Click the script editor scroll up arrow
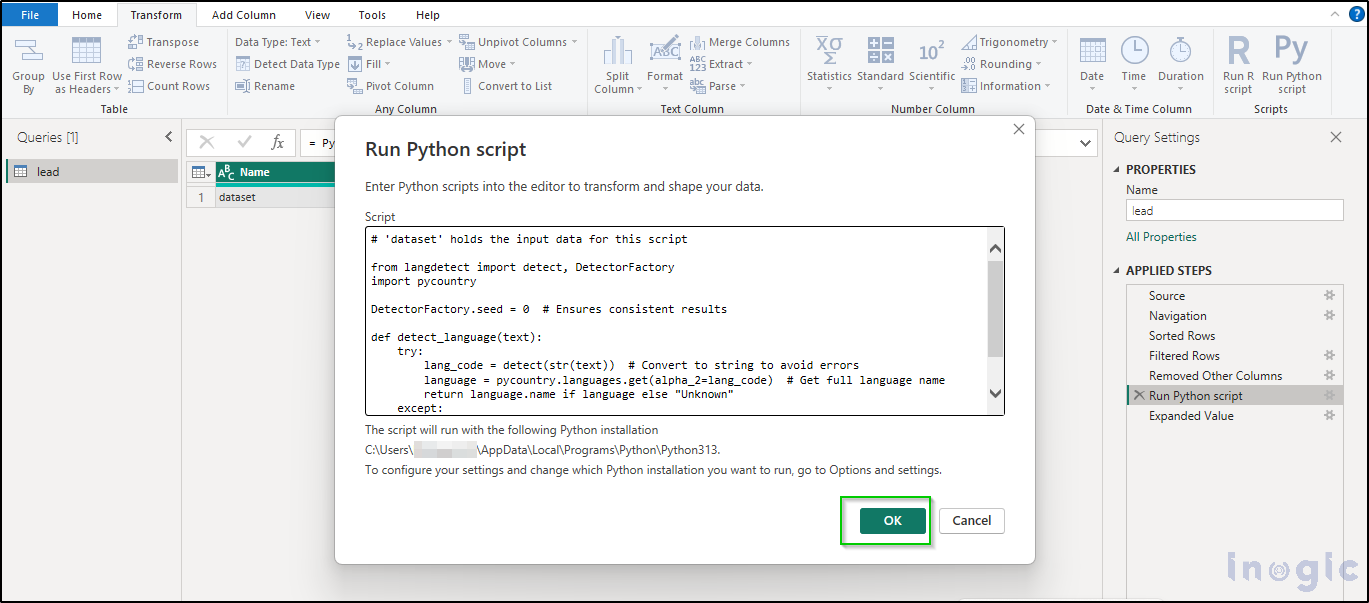The width and height of the screenshot is (1369, 603). click(995, 249)
